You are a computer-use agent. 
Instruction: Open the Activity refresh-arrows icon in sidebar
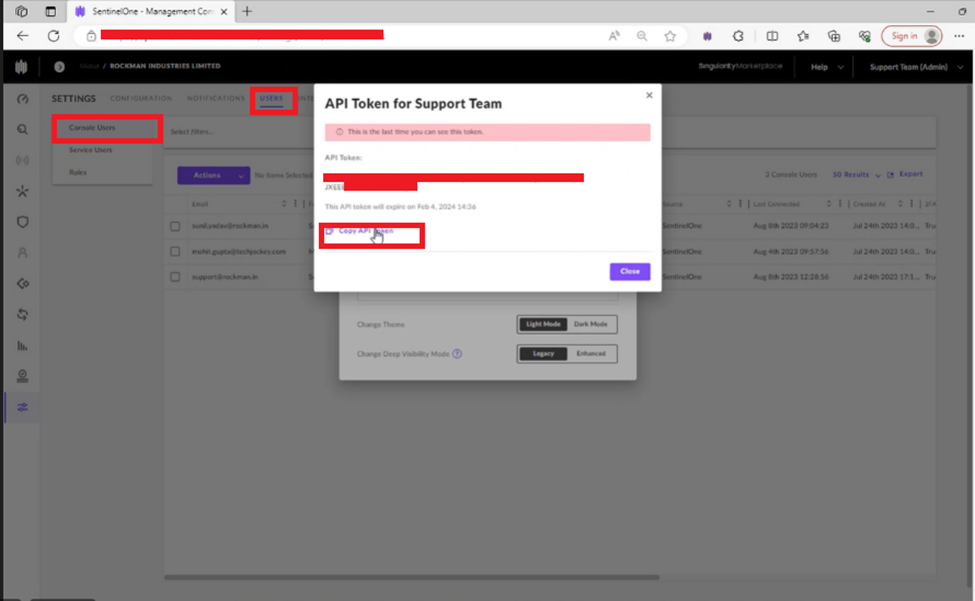point(22,314)
